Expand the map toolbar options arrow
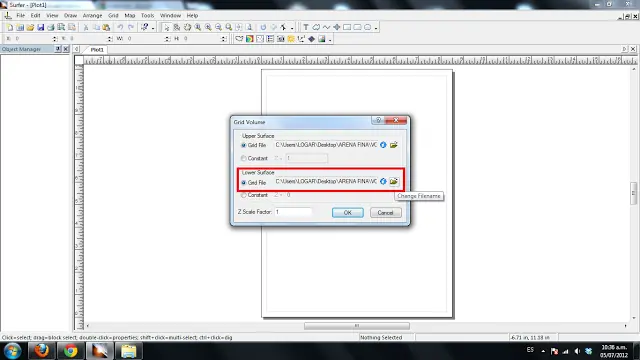 click(x=330, y=40)
